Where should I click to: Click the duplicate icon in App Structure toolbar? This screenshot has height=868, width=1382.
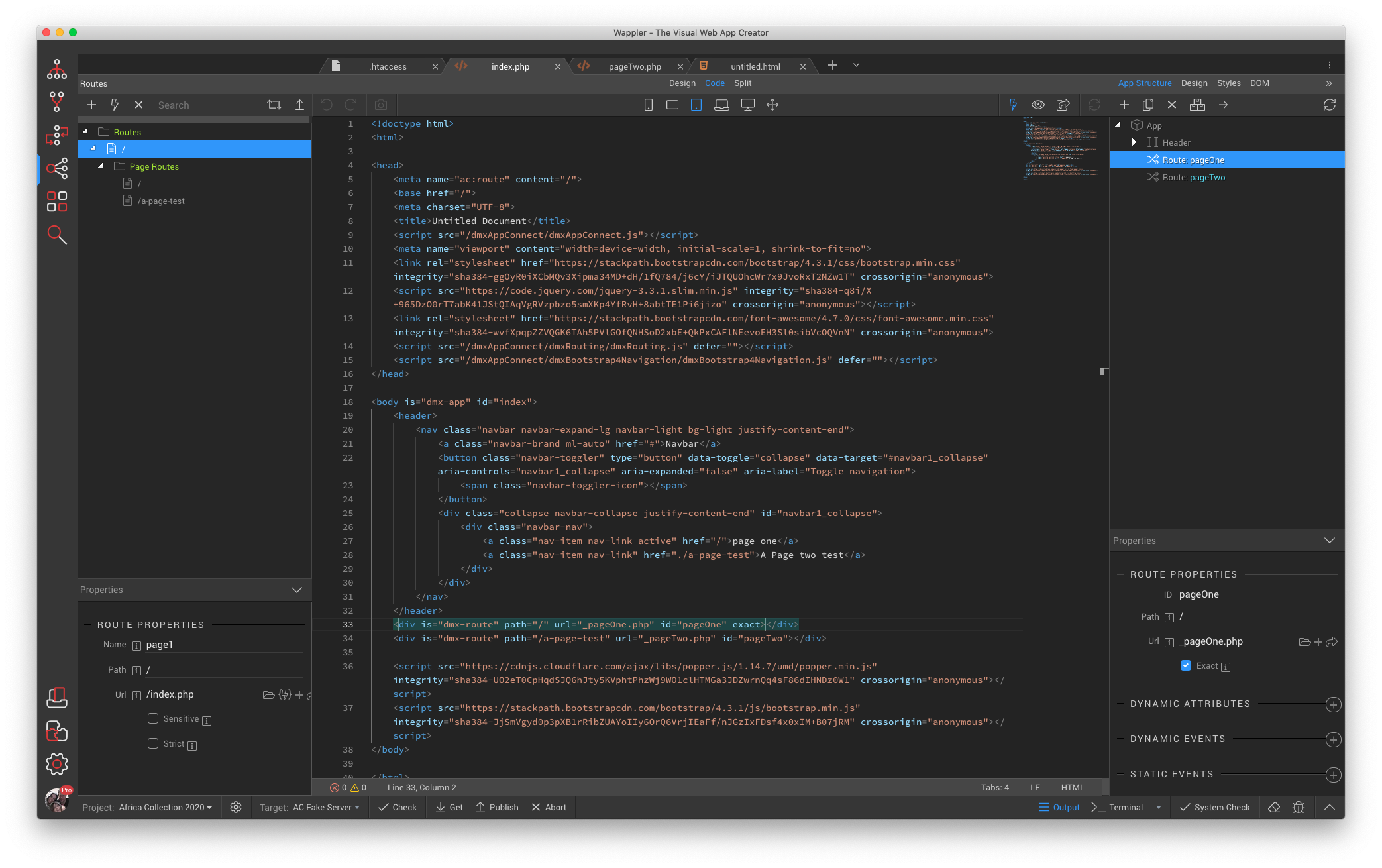point(1148,105)
